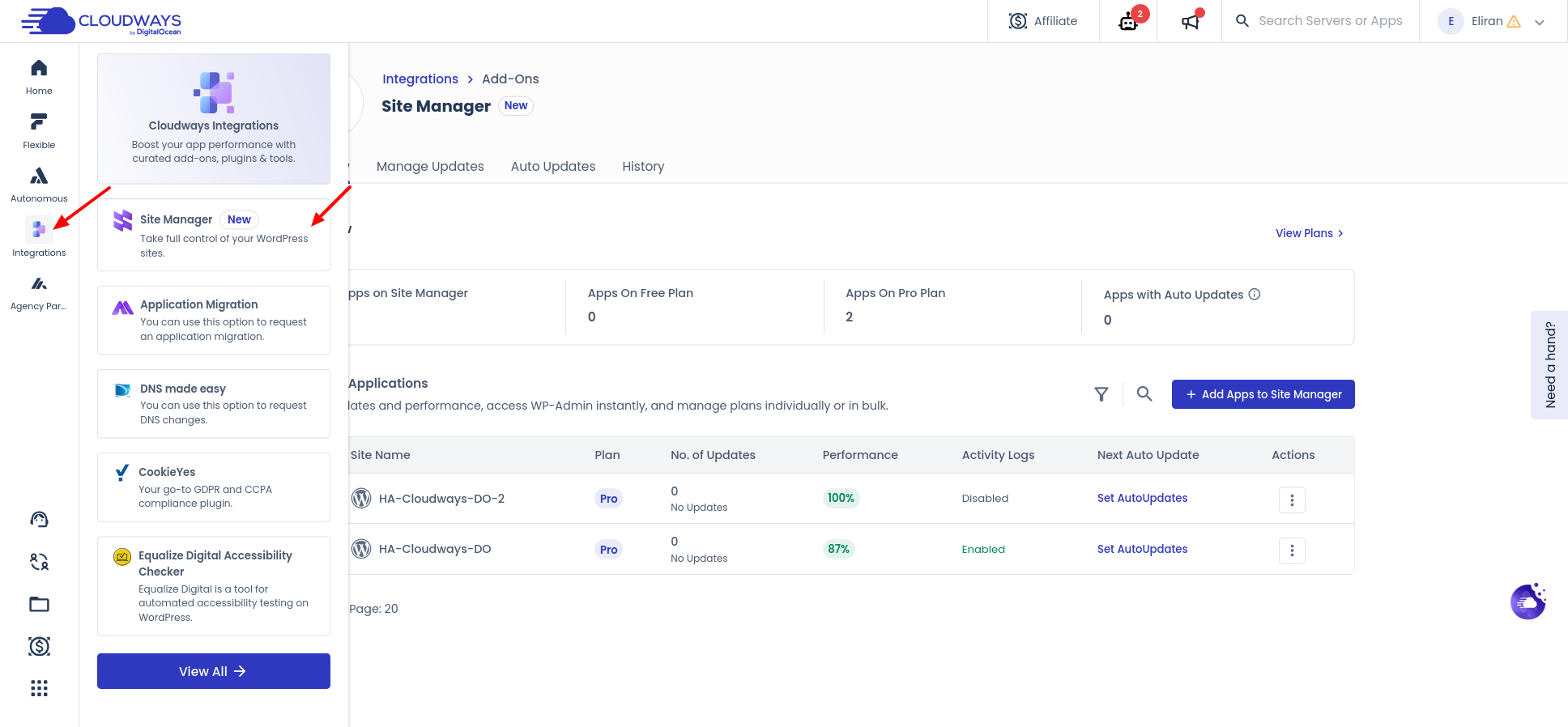Click the CookieYes card icon
Viewport: 1568px width, 727px height.
tap(122, 473)
